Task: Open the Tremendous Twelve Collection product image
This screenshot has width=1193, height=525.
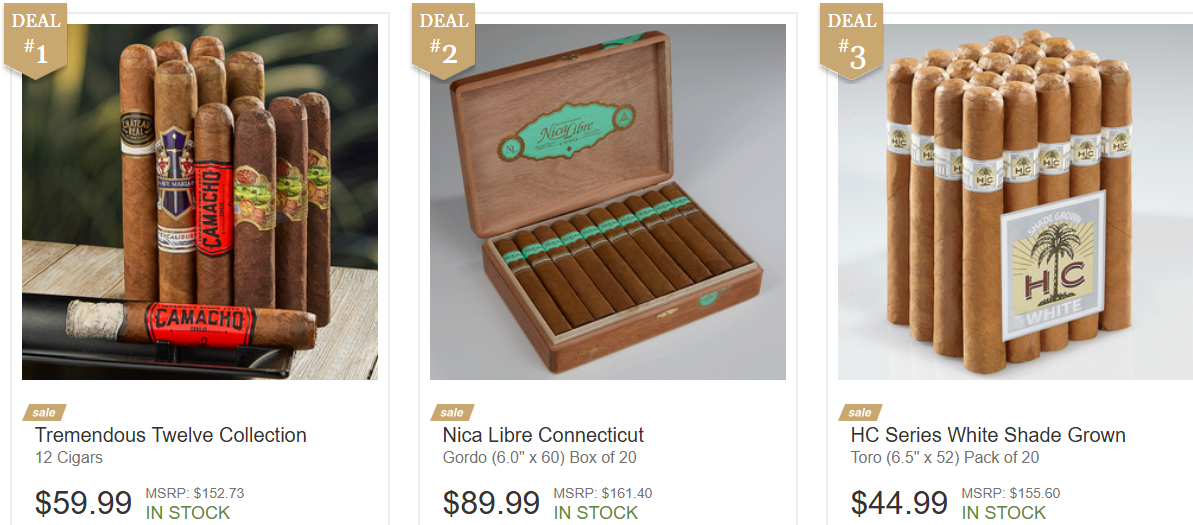Action: tap(200, 202)
